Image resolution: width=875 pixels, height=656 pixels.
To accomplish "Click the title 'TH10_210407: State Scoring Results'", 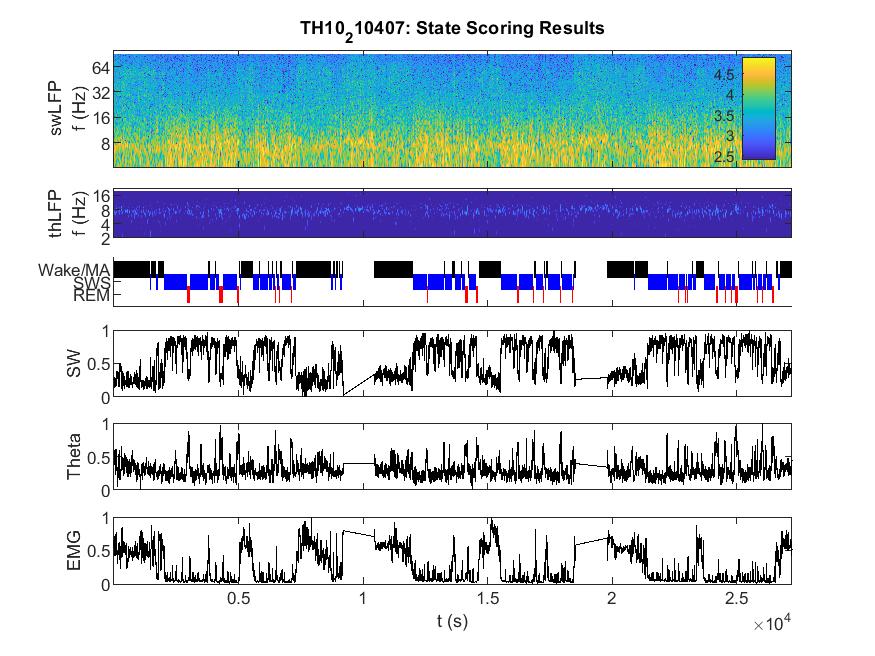I will point(452,29).
